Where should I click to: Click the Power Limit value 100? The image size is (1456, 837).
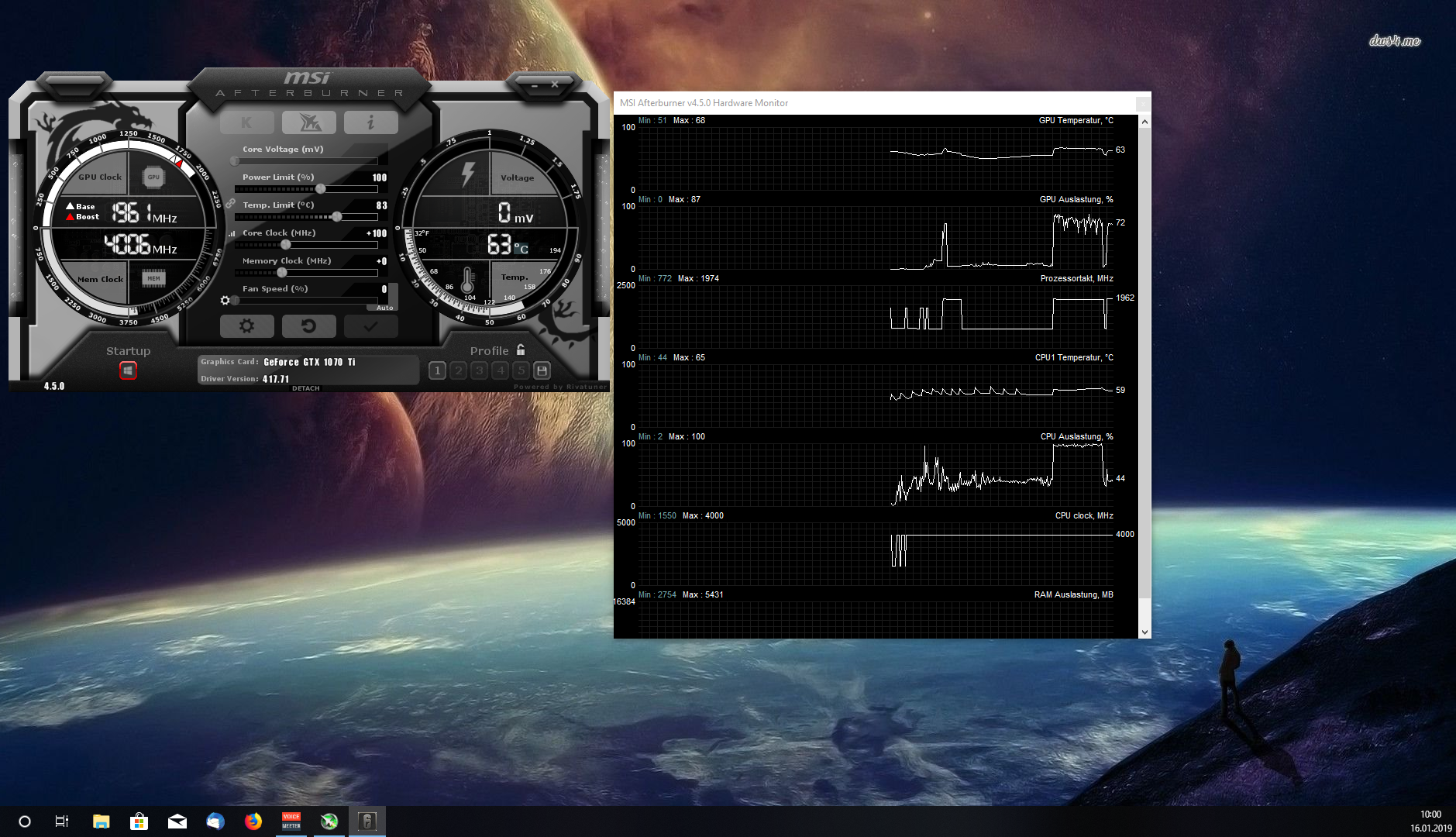(x=380, y=177)
